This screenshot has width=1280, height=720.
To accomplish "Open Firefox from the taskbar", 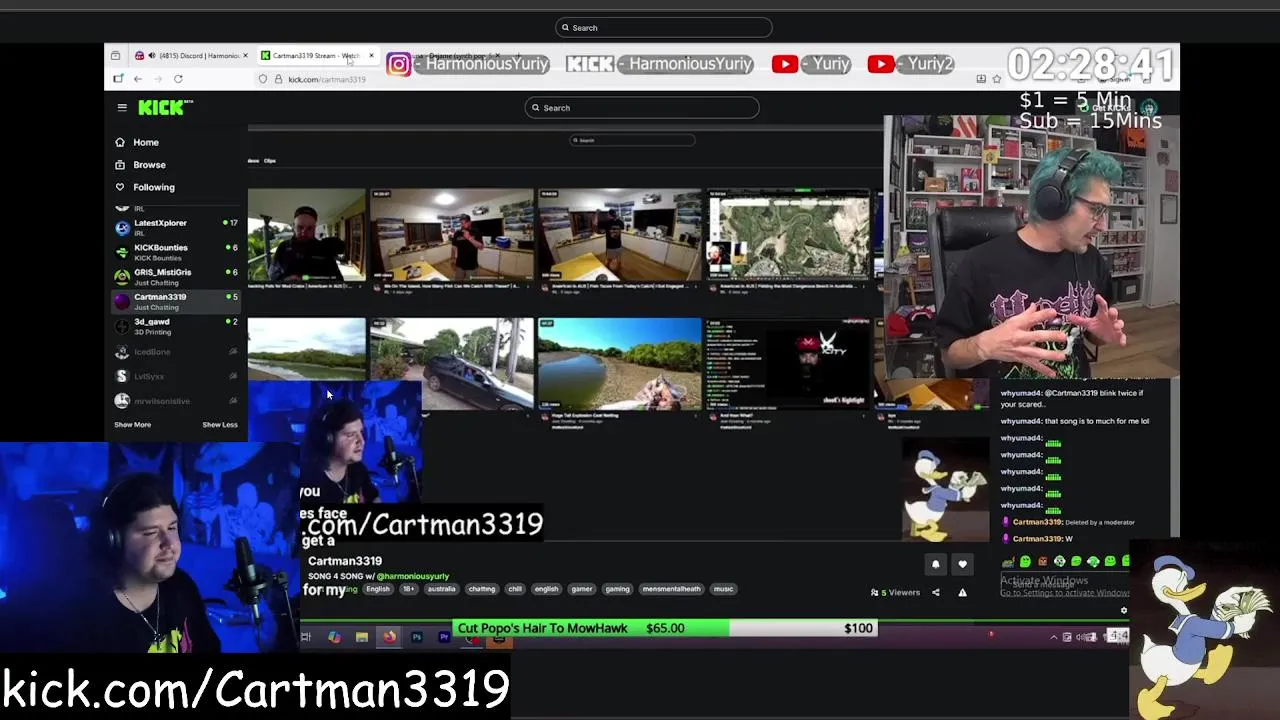I will coord(389,637).
